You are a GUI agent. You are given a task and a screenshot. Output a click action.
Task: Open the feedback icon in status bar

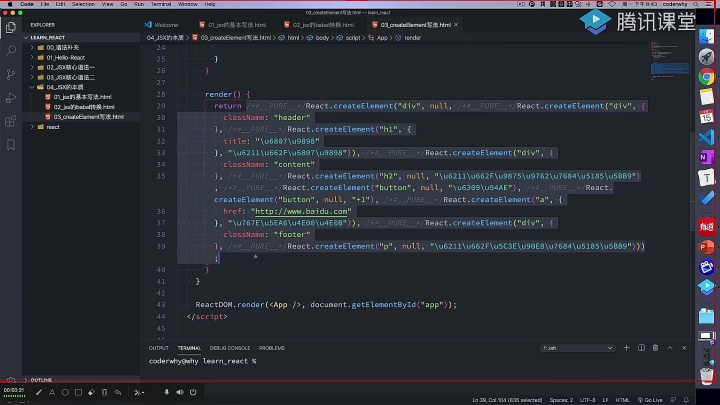(x=673, y=400)
